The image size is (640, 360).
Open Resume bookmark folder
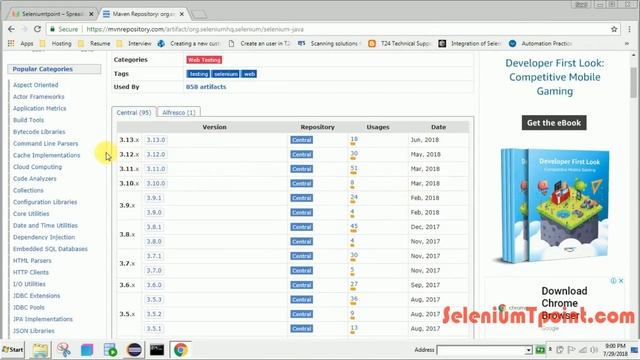(94, 43)
